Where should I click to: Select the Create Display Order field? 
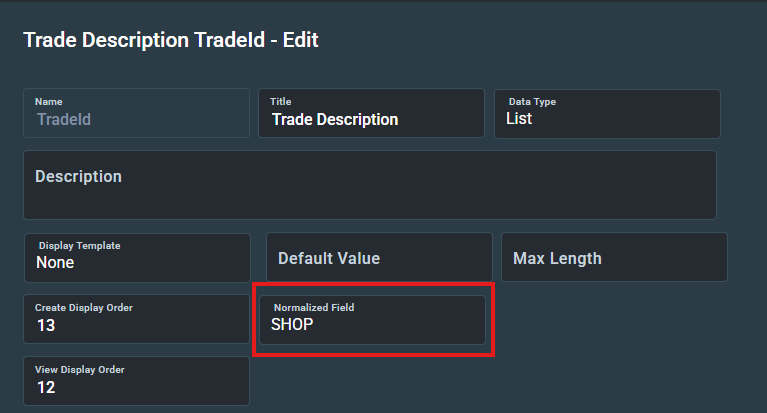(x=136, y=319)
